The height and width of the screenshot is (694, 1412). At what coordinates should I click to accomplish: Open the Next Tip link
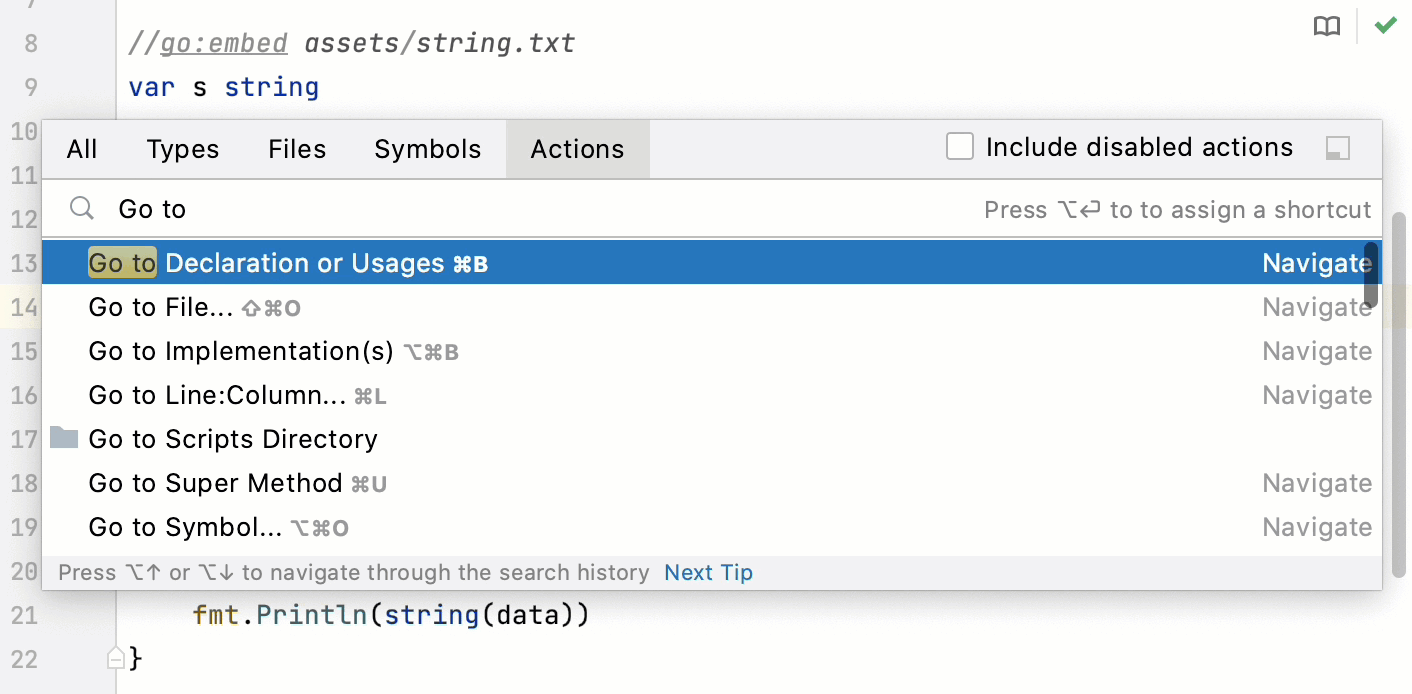pyautogui.click(x=708, y=572)
